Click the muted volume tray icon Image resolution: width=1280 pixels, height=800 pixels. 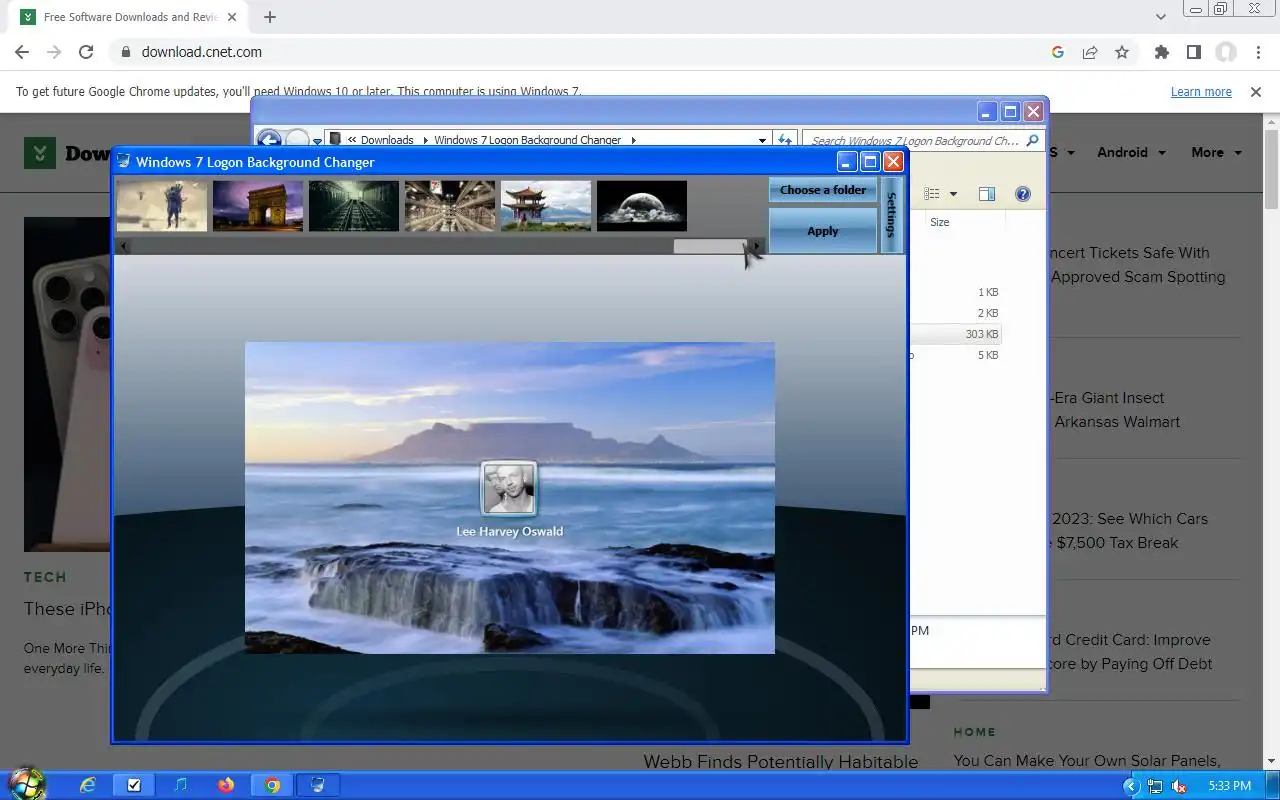click(1179, 786)
